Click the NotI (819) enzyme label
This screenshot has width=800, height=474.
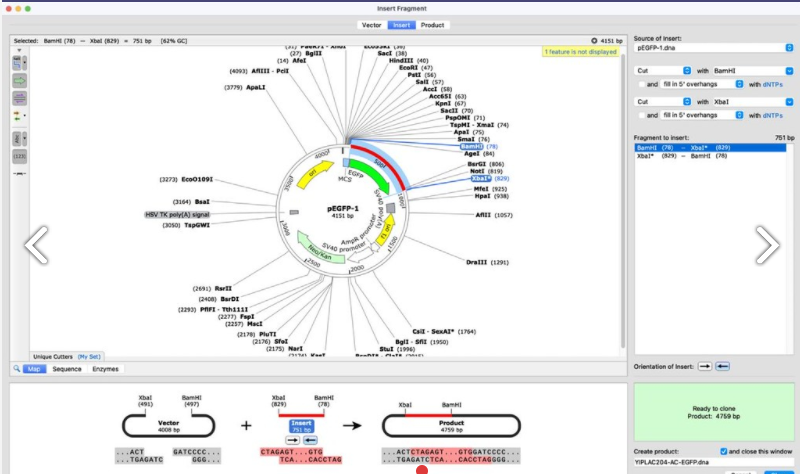pyautogui.click(x=486, y=171)
